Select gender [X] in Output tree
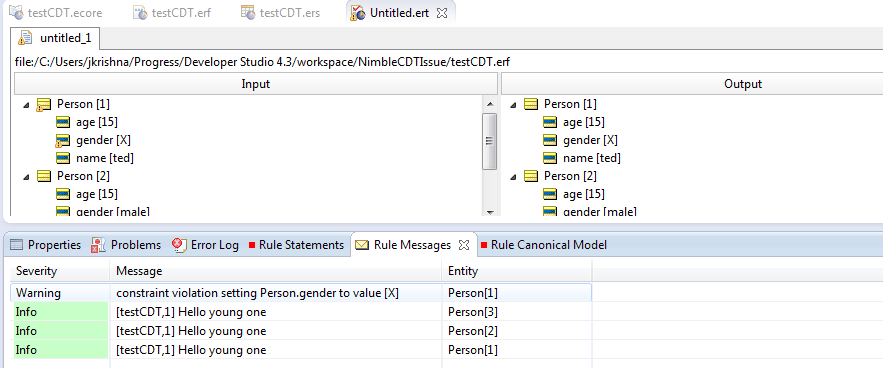This screenshot has width=883, height=368. [x=590, y=140]
